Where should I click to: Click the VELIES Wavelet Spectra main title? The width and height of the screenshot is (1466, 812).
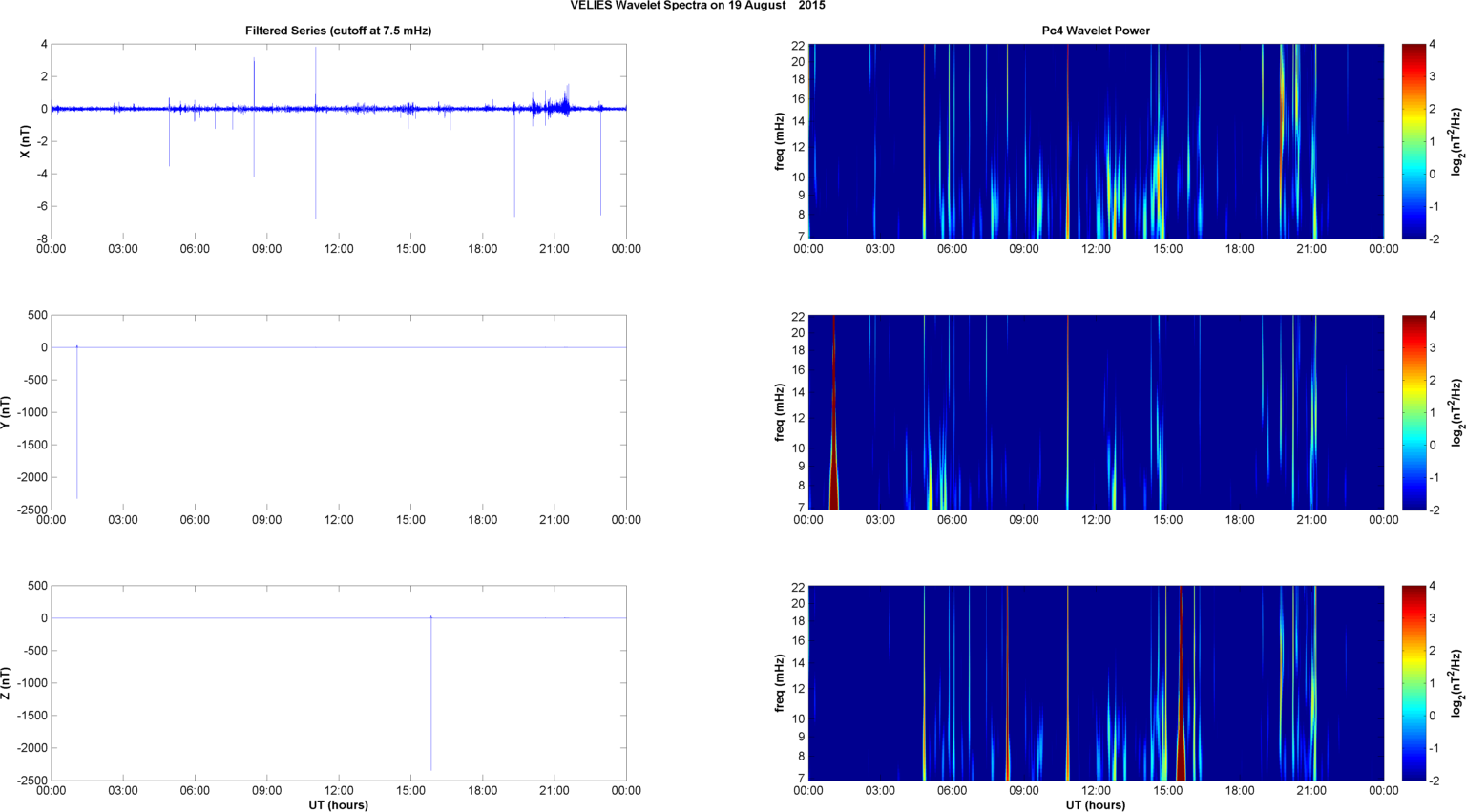click(698, 6)
